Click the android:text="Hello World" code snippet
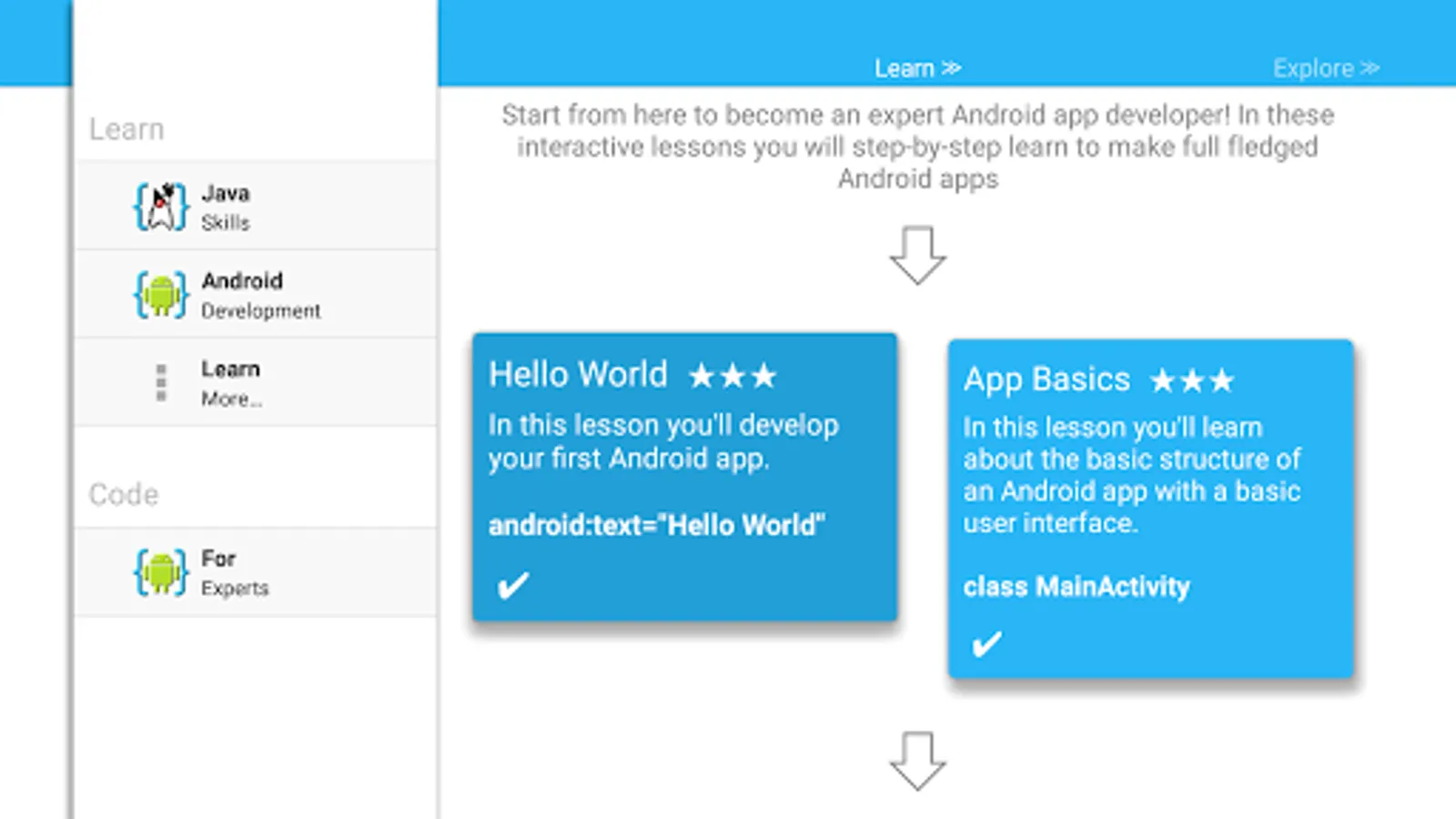The height and width of the screenshot is (819, 1456). click(656, 525)
